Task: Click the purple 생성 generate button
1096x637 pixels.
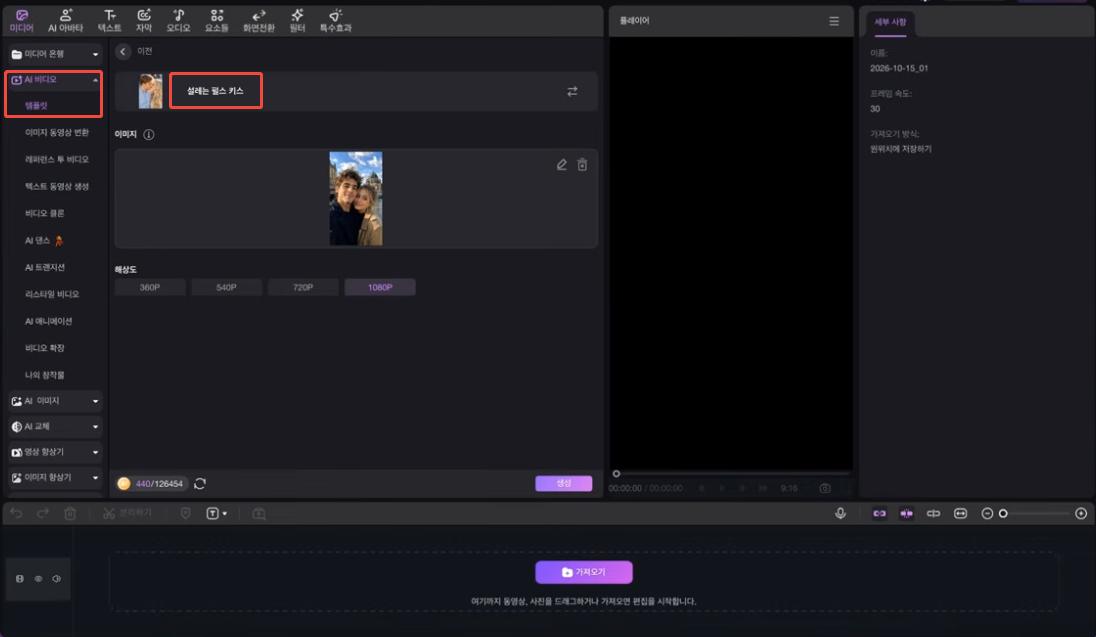Action: (x=563, y=483)
